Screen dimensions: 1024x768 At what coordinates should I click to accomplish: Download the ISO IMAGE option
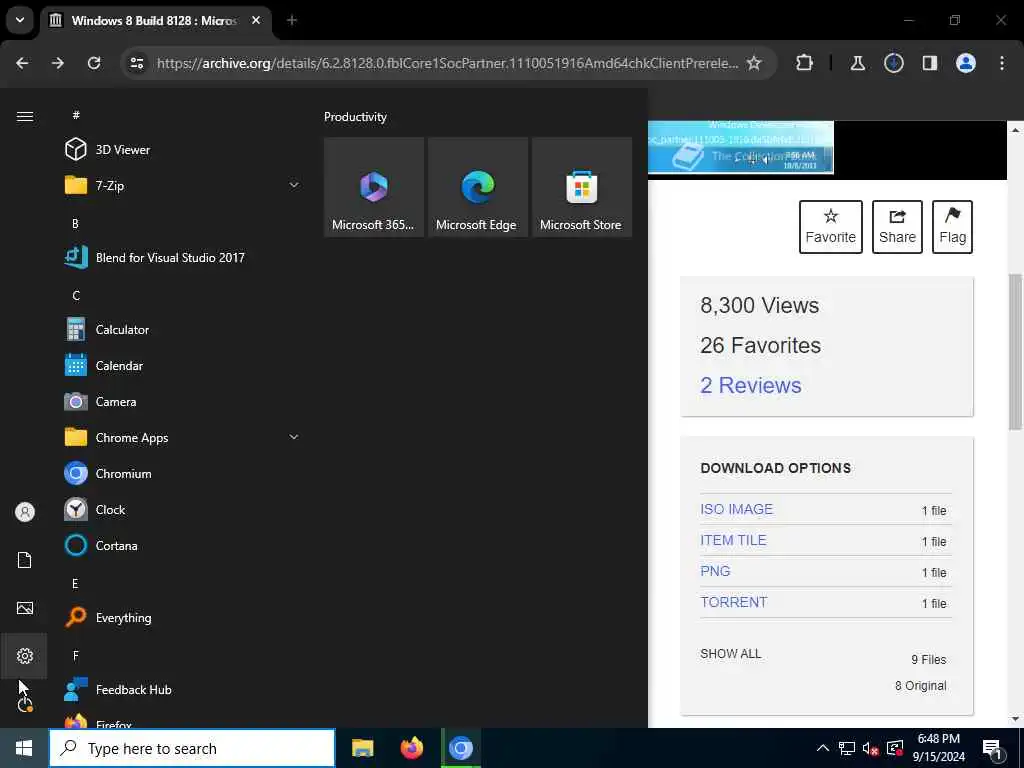[736, 509]
